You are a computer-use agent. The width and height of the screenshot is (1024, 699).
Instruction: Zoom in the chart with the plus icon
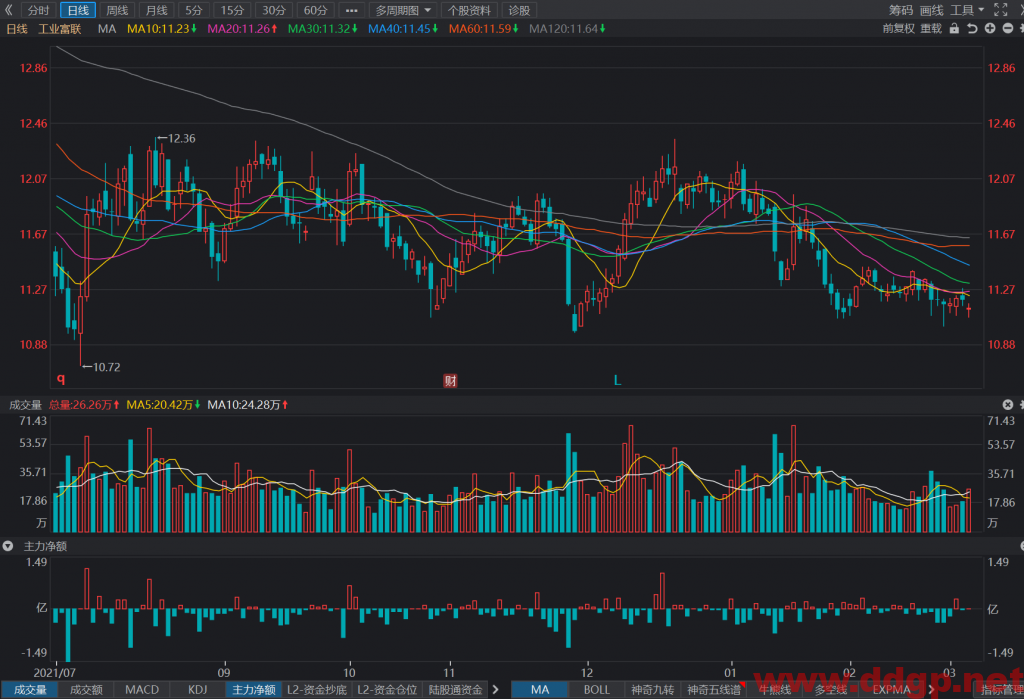coord(990,29)
